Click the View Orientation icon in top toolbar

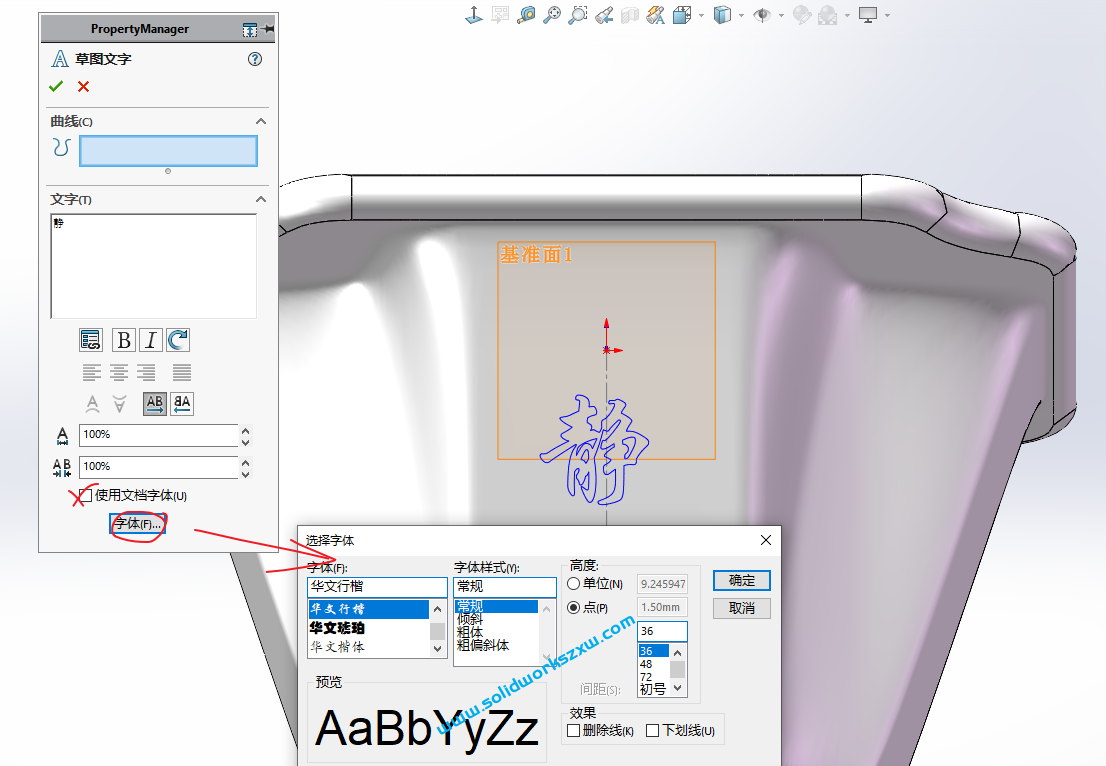681,15
